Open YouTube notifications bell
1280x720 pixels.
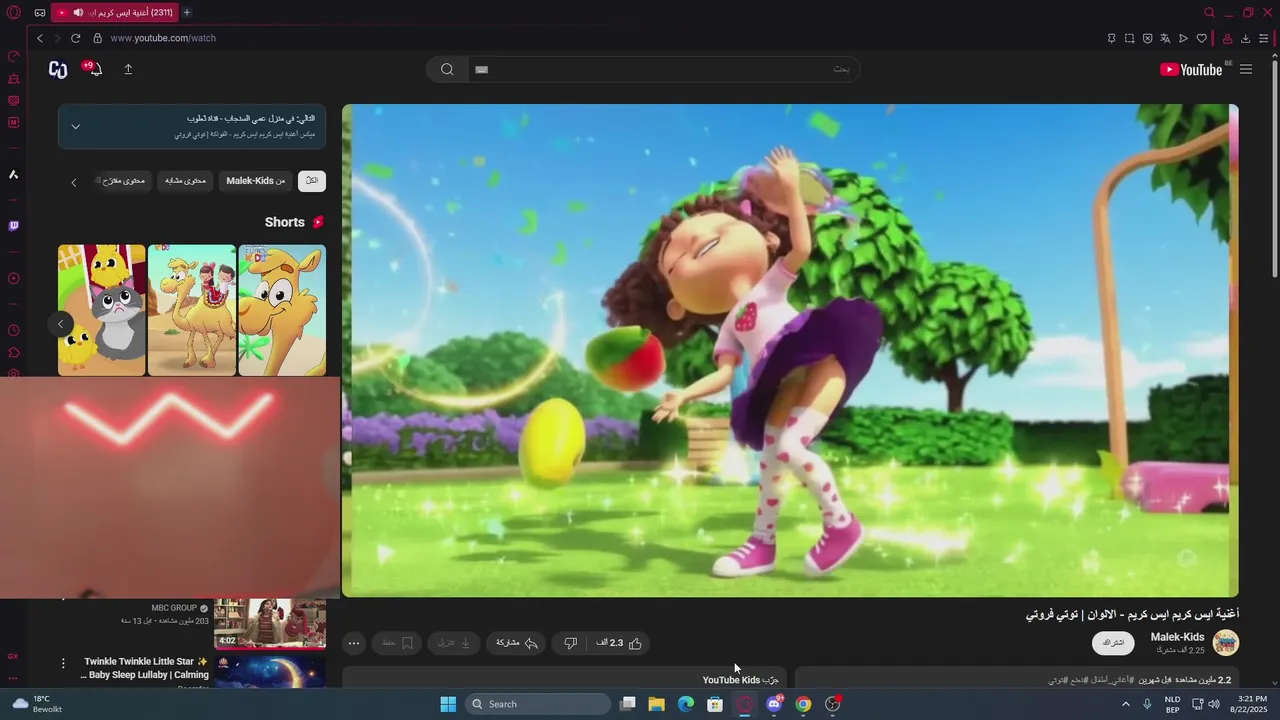(94, 69)
